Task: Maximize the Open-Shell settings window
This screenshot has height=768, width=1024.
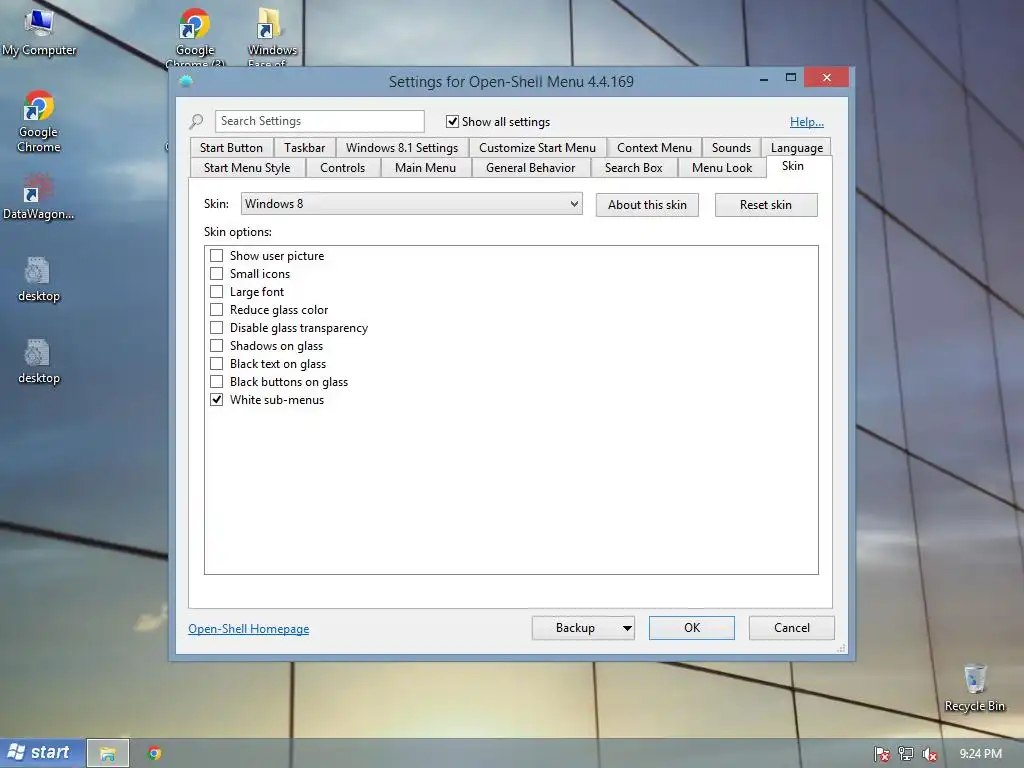Action: click(x=791, y=78)
